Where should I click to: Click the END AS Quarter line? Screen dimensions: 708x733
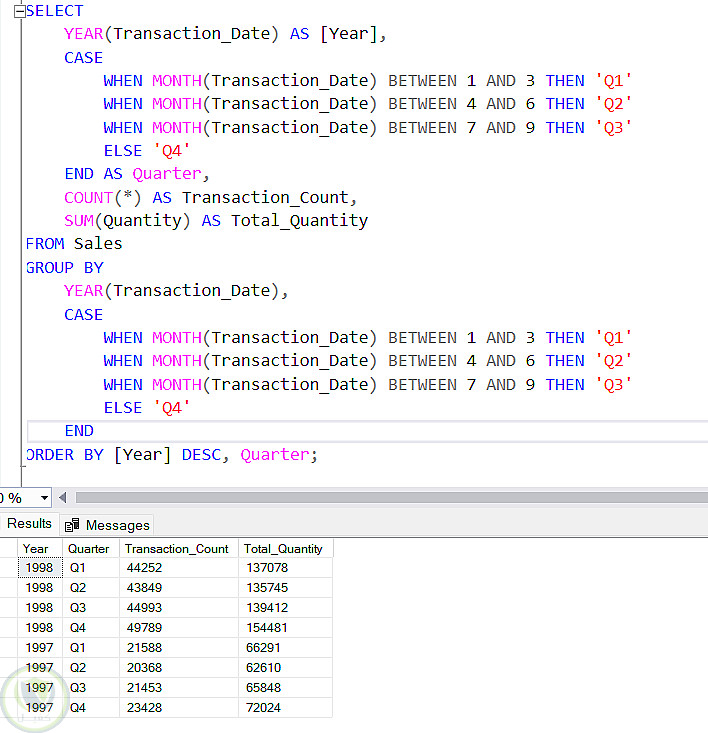[x=137, y=174]
